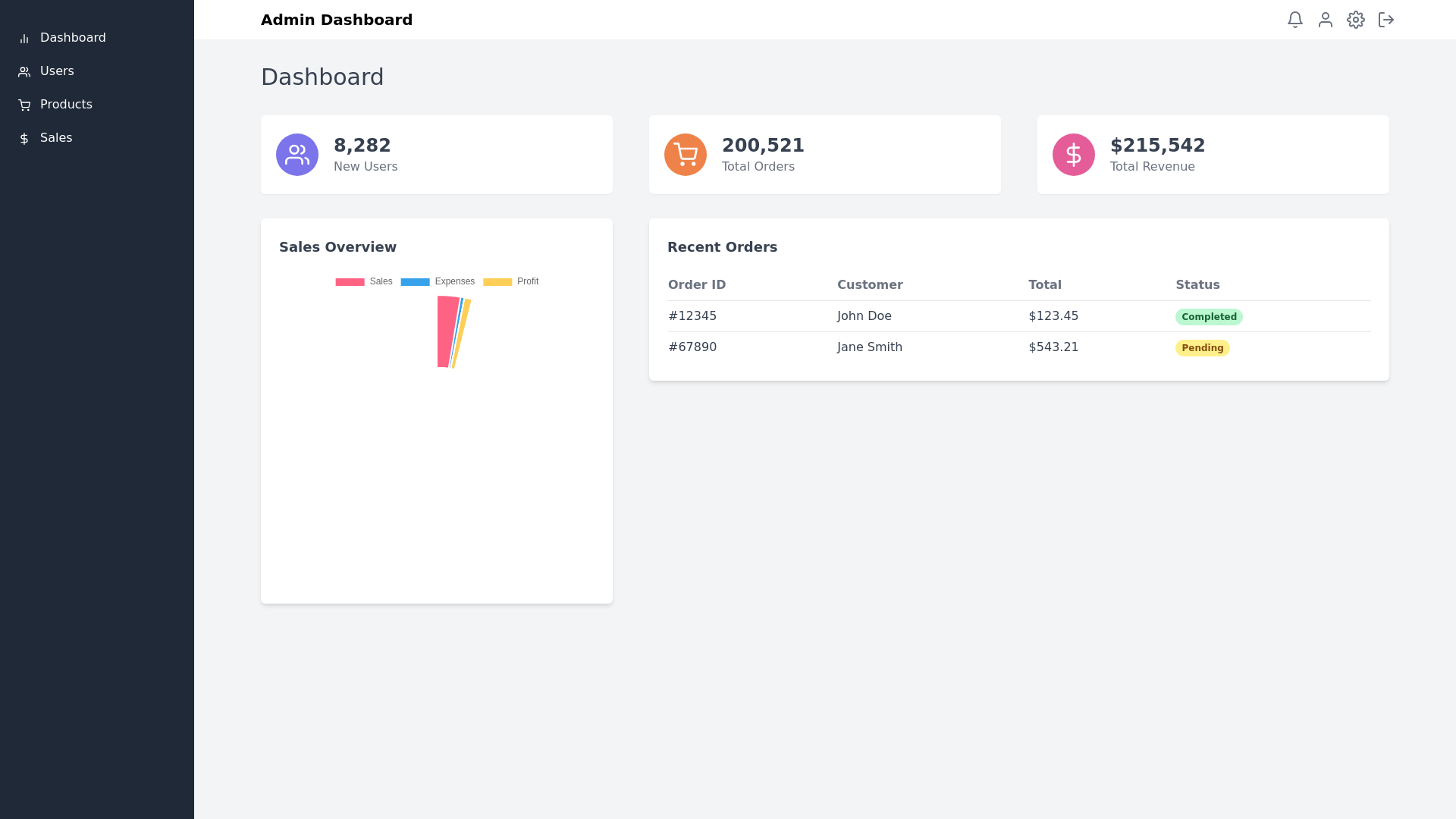
Task: Click the pink Total Revenue dollar icon
Action: pyautogui.click(x=1074, y=155)
